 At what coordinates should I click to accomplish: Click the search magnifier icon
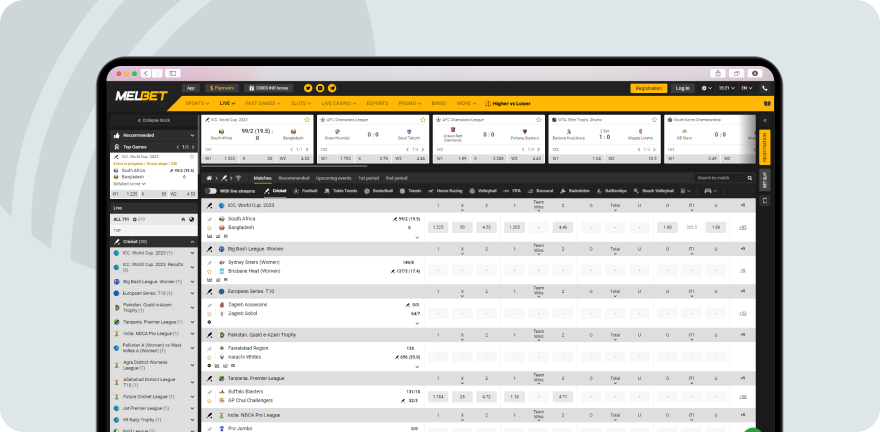[750, 178]
